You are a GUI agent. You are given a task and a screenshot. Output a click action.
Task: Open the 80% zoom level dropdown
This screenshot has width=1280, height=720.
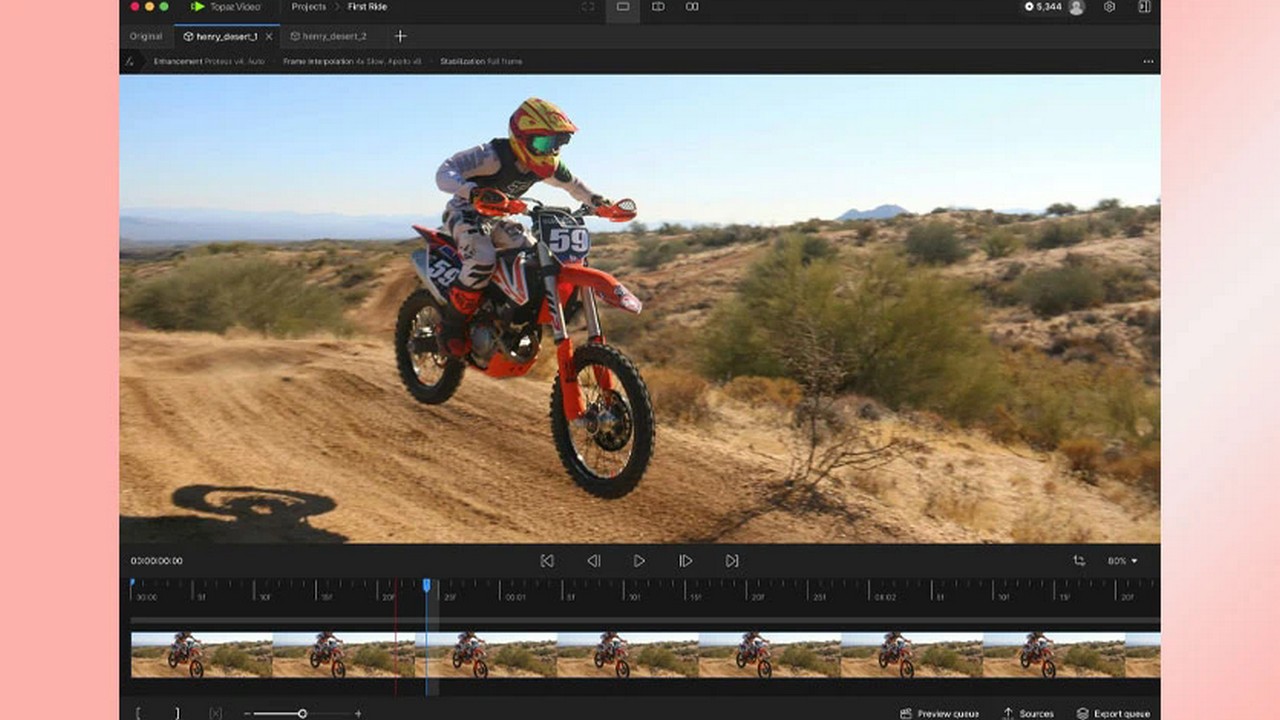pyautogui.click(x=1122, y=561)
